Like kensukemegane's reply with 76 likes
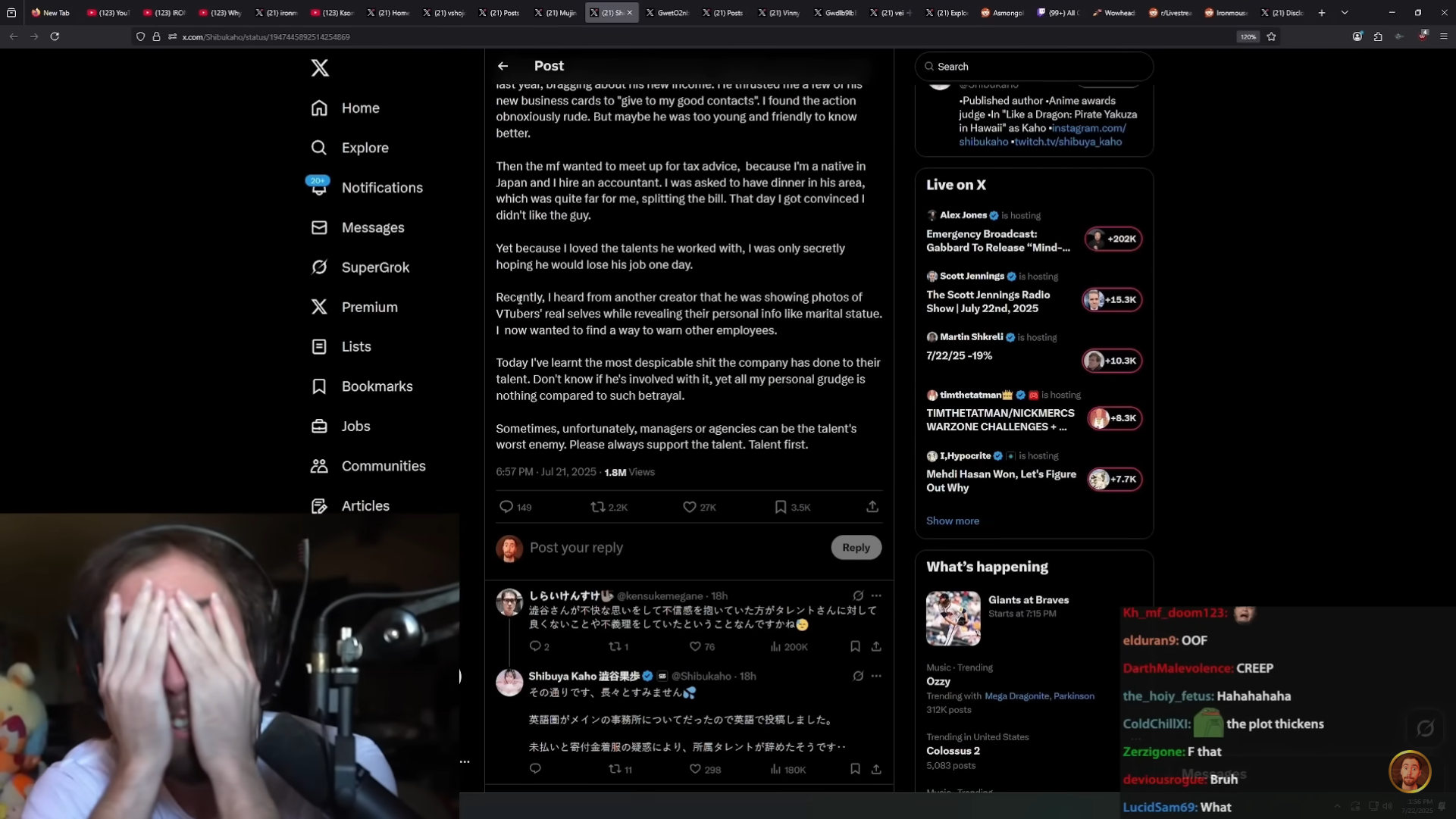Viewport: 1456px width, 819px height. click(x=695, y=646)
